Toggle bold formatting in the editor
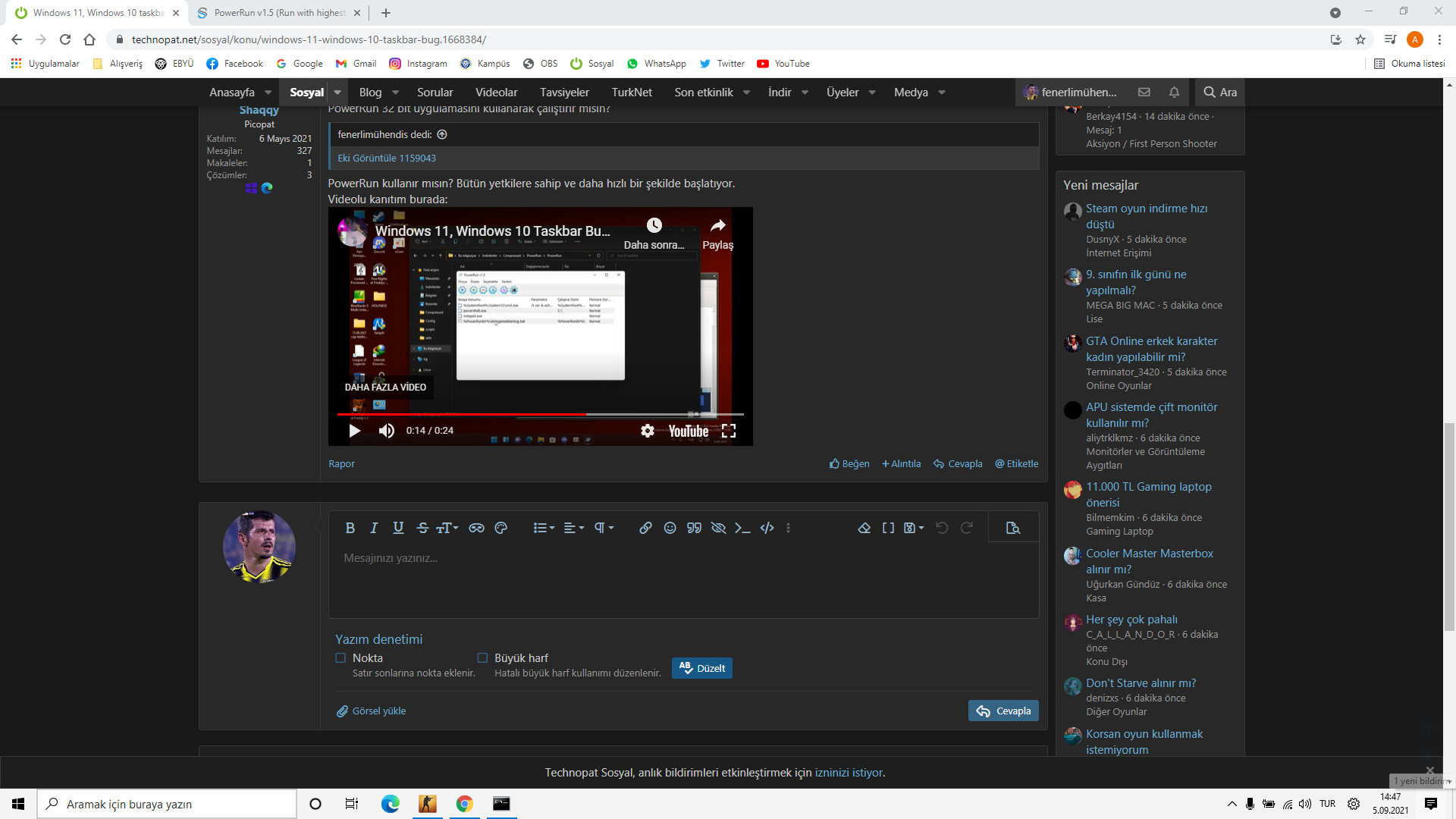1456x819 pixels. (x=350, y=528)
